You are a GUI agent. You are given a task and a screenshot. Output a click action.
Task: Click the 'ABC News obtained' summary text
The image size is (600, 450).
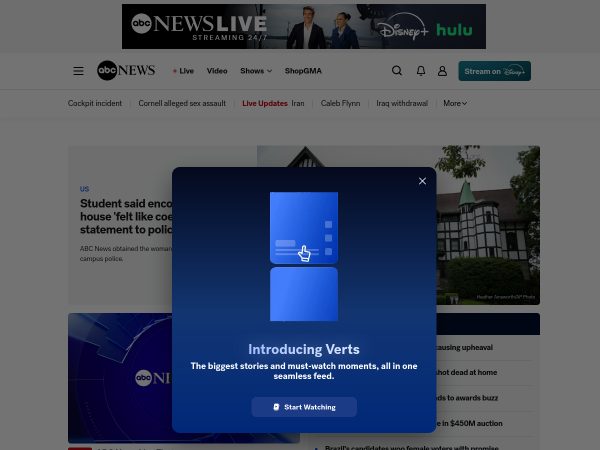(126, 253)
